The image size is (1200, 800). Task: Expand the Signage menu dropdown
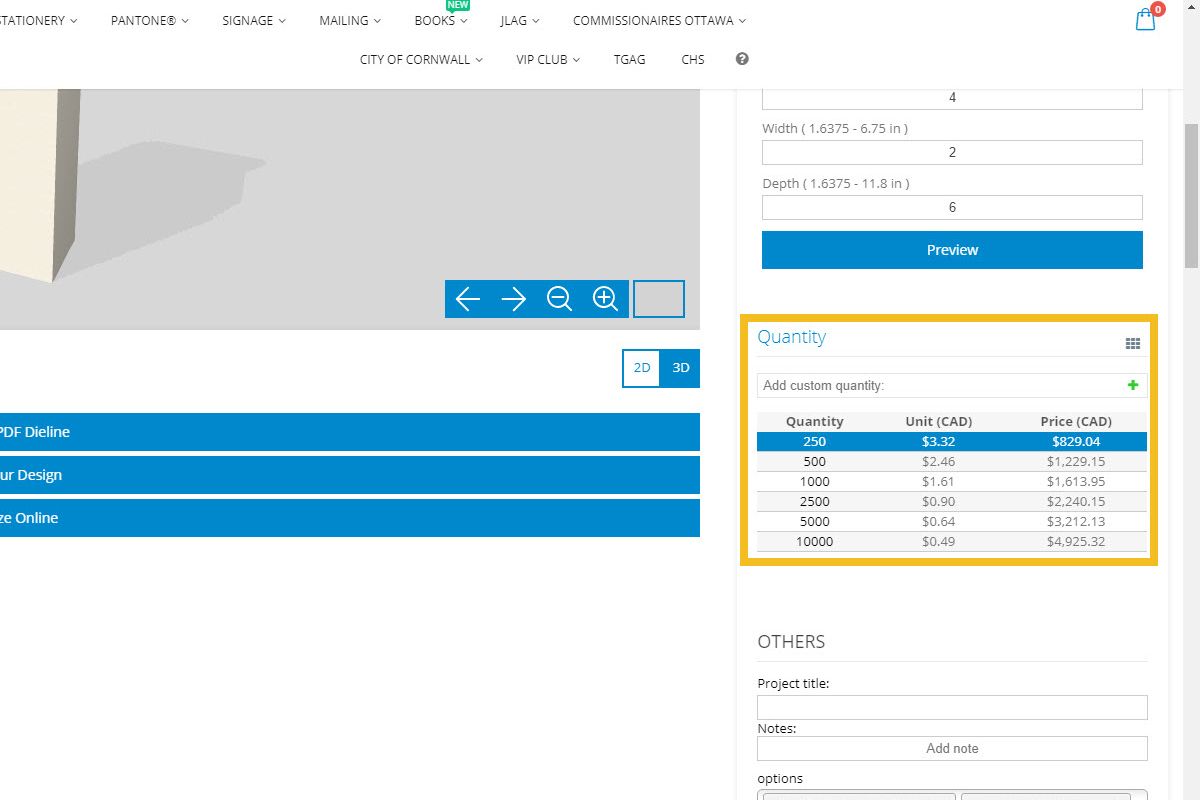point(253,20)
